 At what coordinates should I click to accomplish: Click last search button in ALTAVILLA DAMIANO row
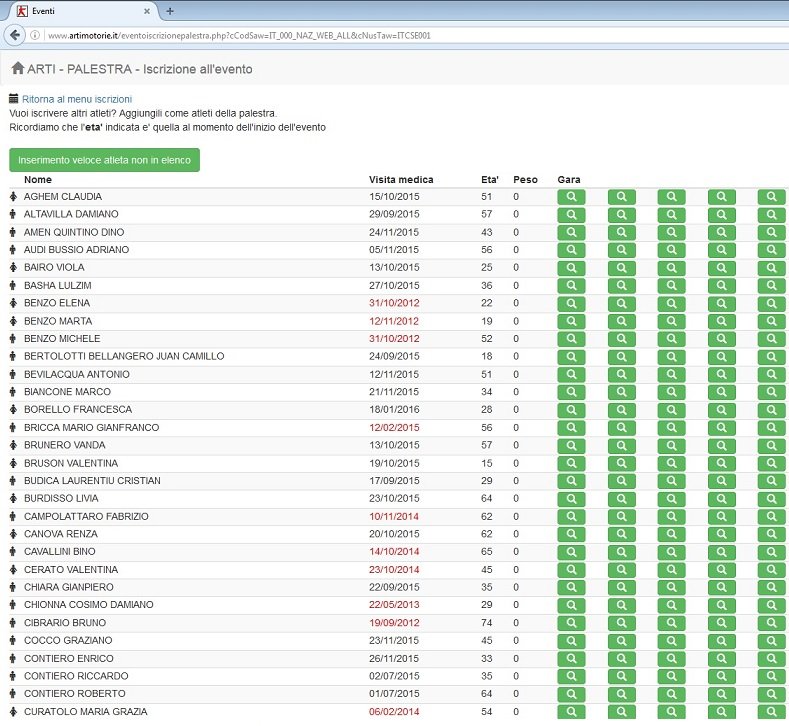tap(771, 215)
